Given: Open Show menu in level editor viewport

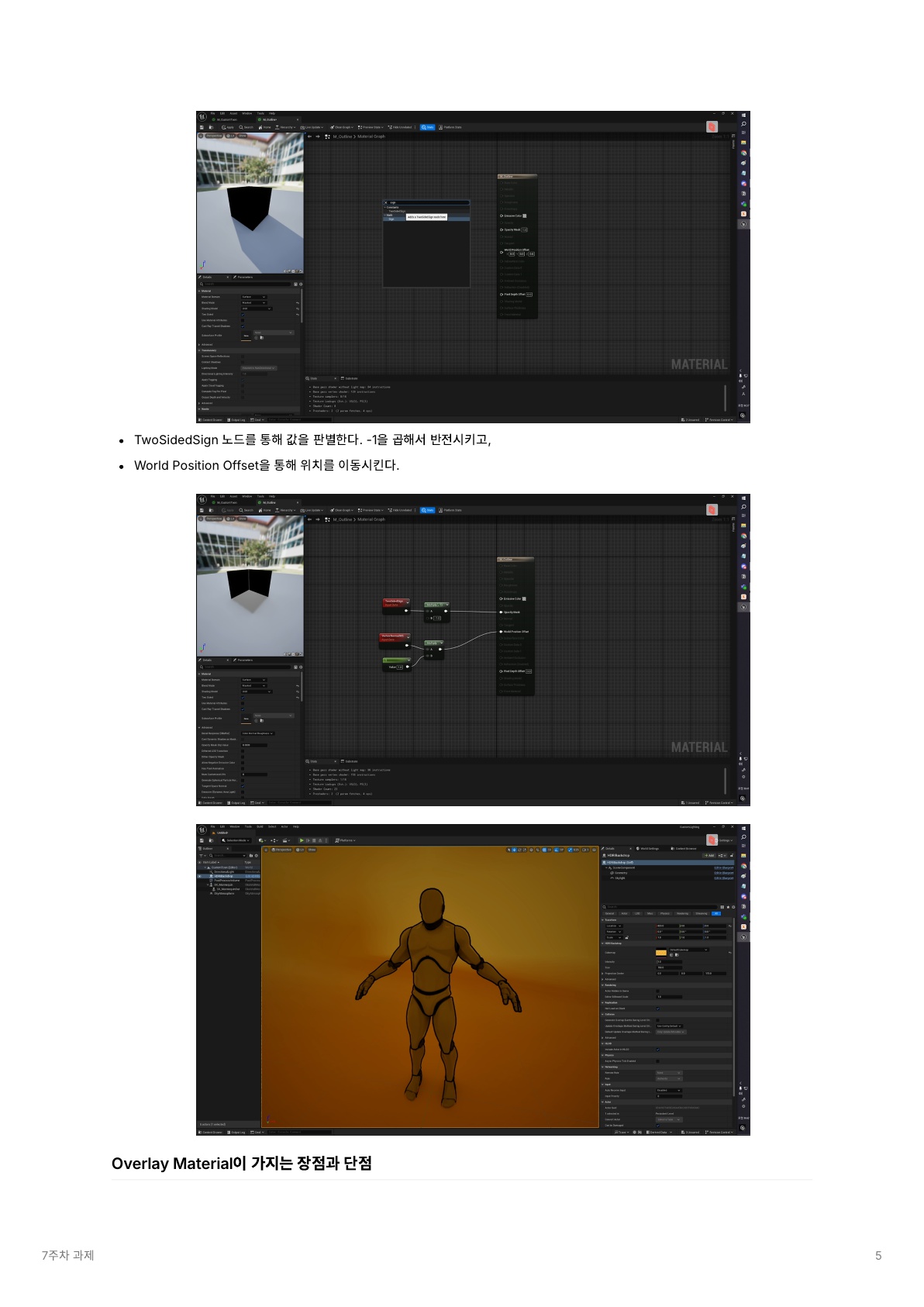Looking at the screenshot, I should point(312,850).
